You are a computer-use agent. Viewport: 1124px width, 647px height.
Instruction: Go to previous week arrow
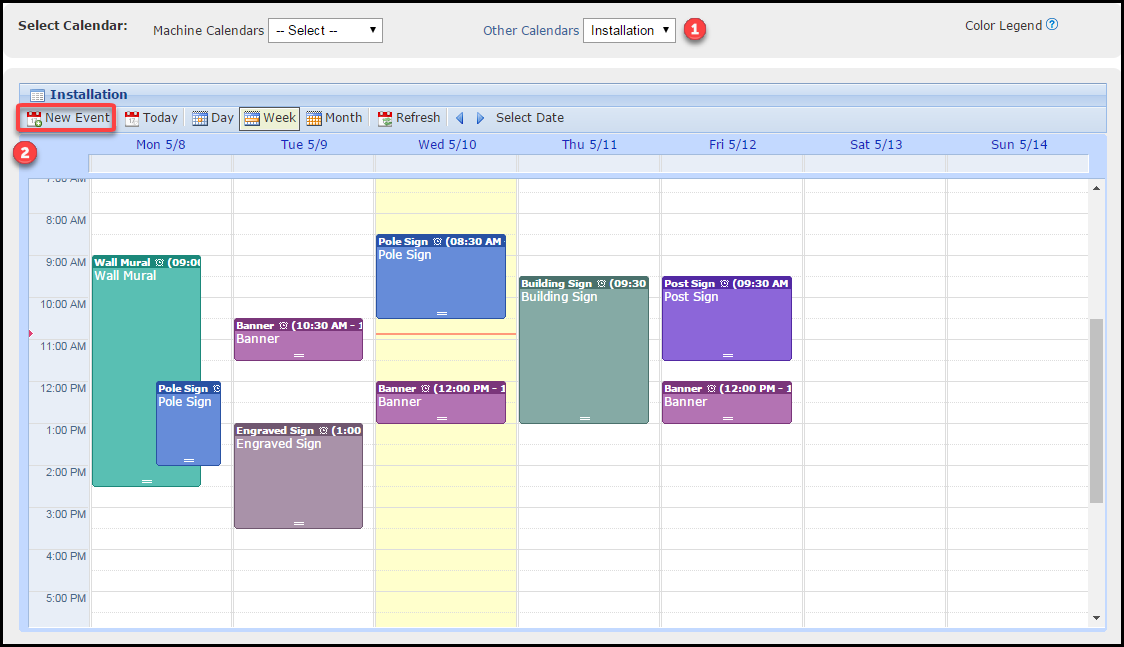coord(459,118)
